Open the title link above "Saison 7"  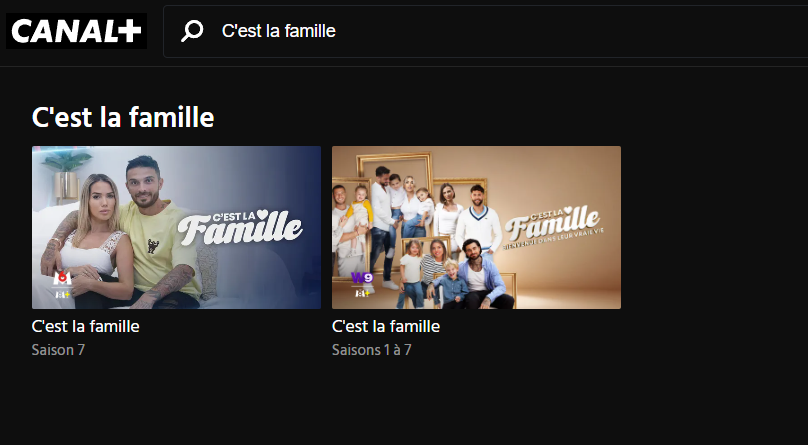tap(86, 327)
